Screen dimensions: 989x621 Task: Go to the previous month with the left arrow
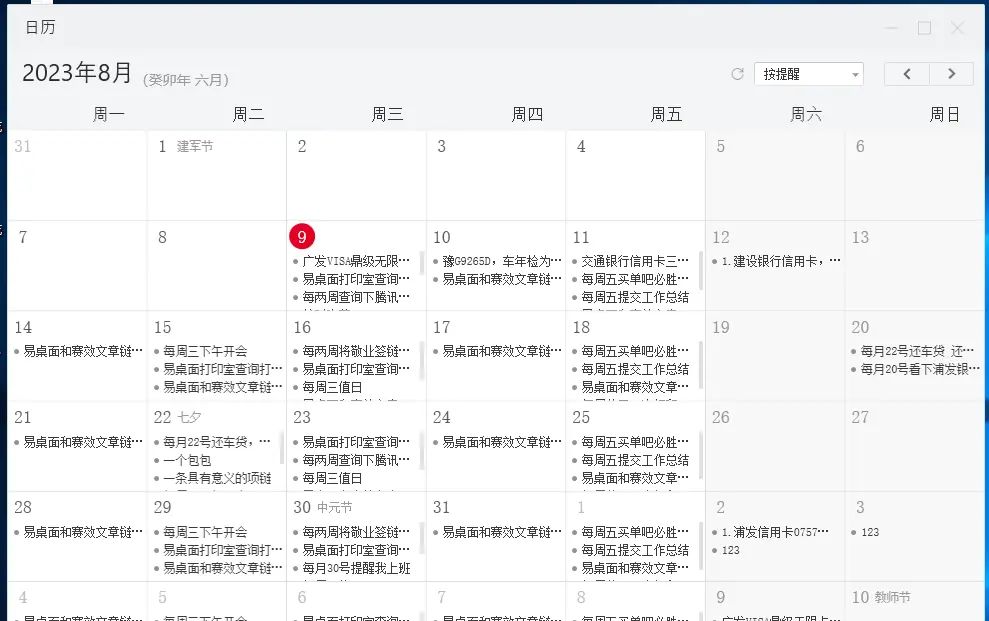[906, 73]
